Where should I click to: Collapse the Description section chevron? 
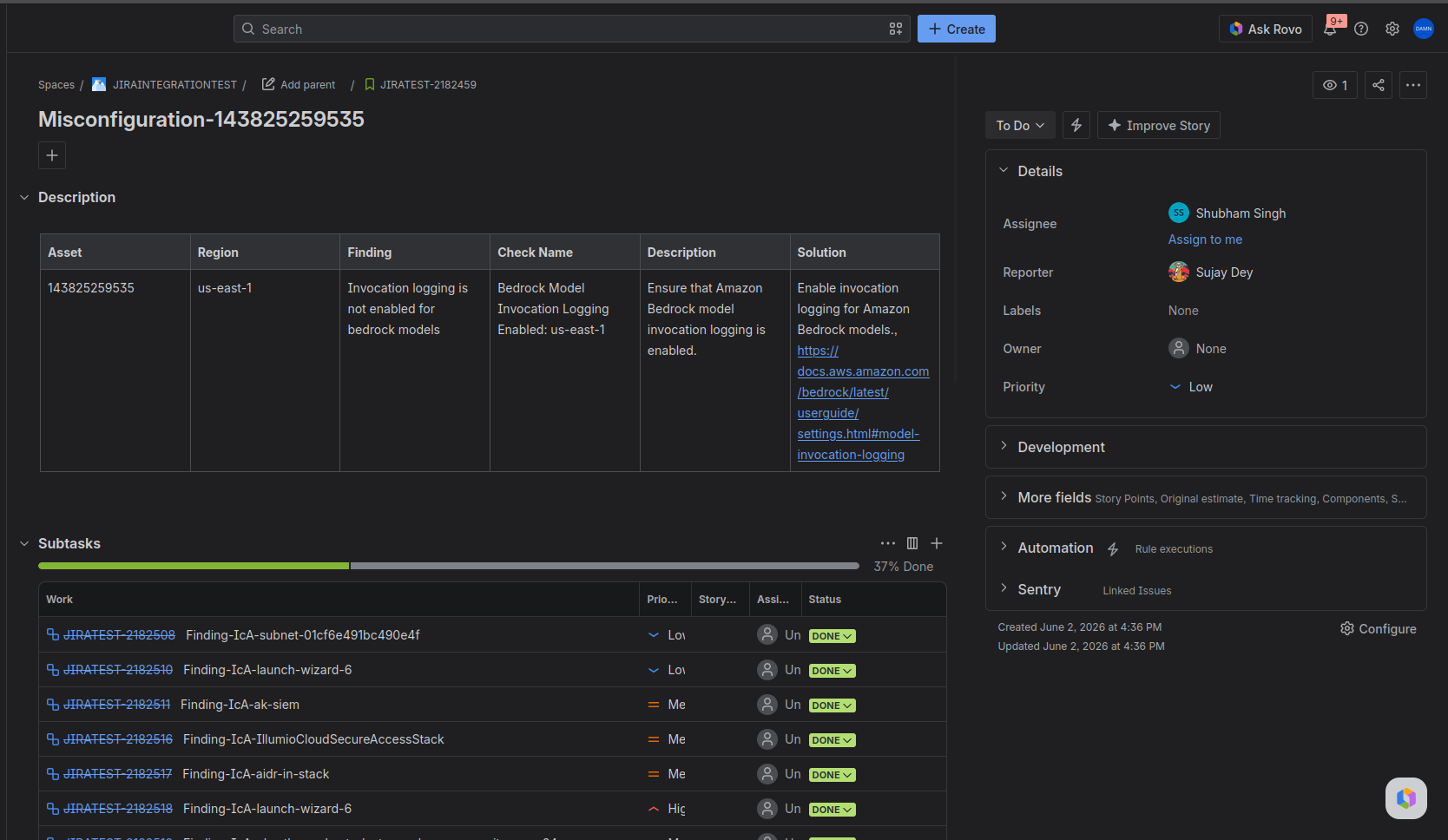pyautogui.click(x=24, y=198)
